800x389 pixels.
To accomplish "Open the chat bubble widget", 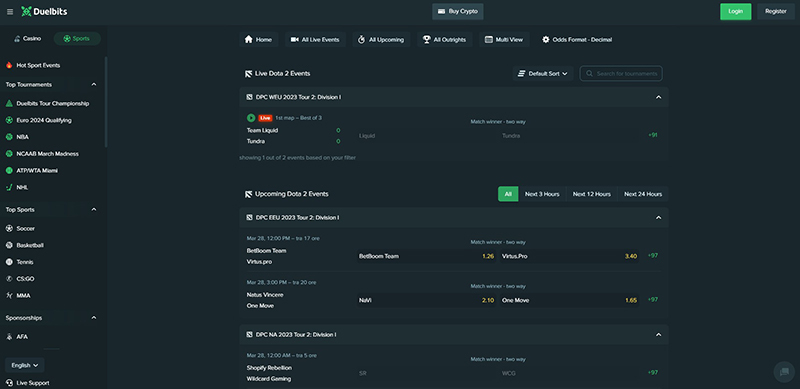I will click(x=784, y=372).
